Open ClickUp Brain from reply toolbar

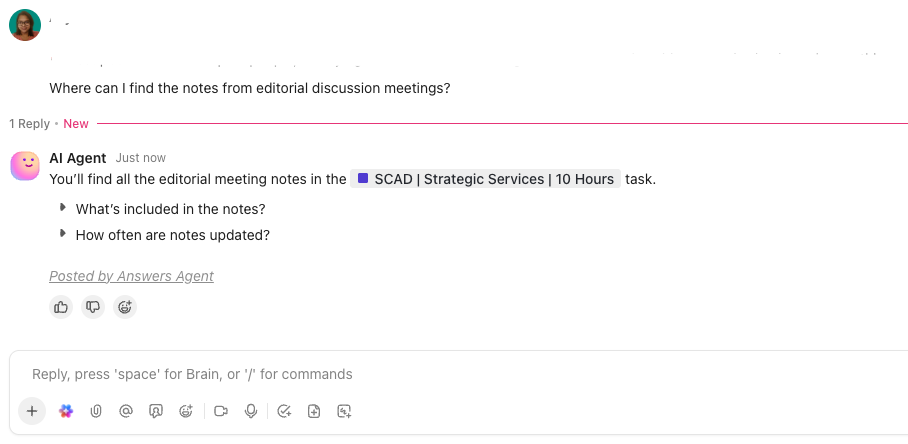[66, 411]
